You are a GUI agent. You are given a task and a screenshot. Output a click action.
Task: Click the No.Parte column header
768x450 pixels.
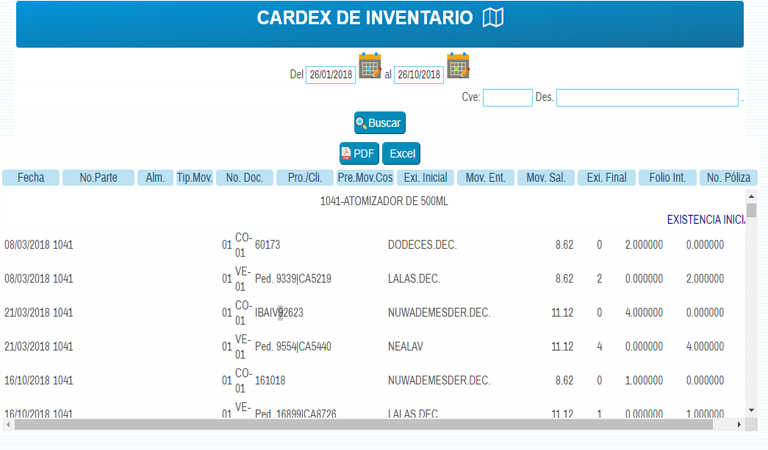98,178
